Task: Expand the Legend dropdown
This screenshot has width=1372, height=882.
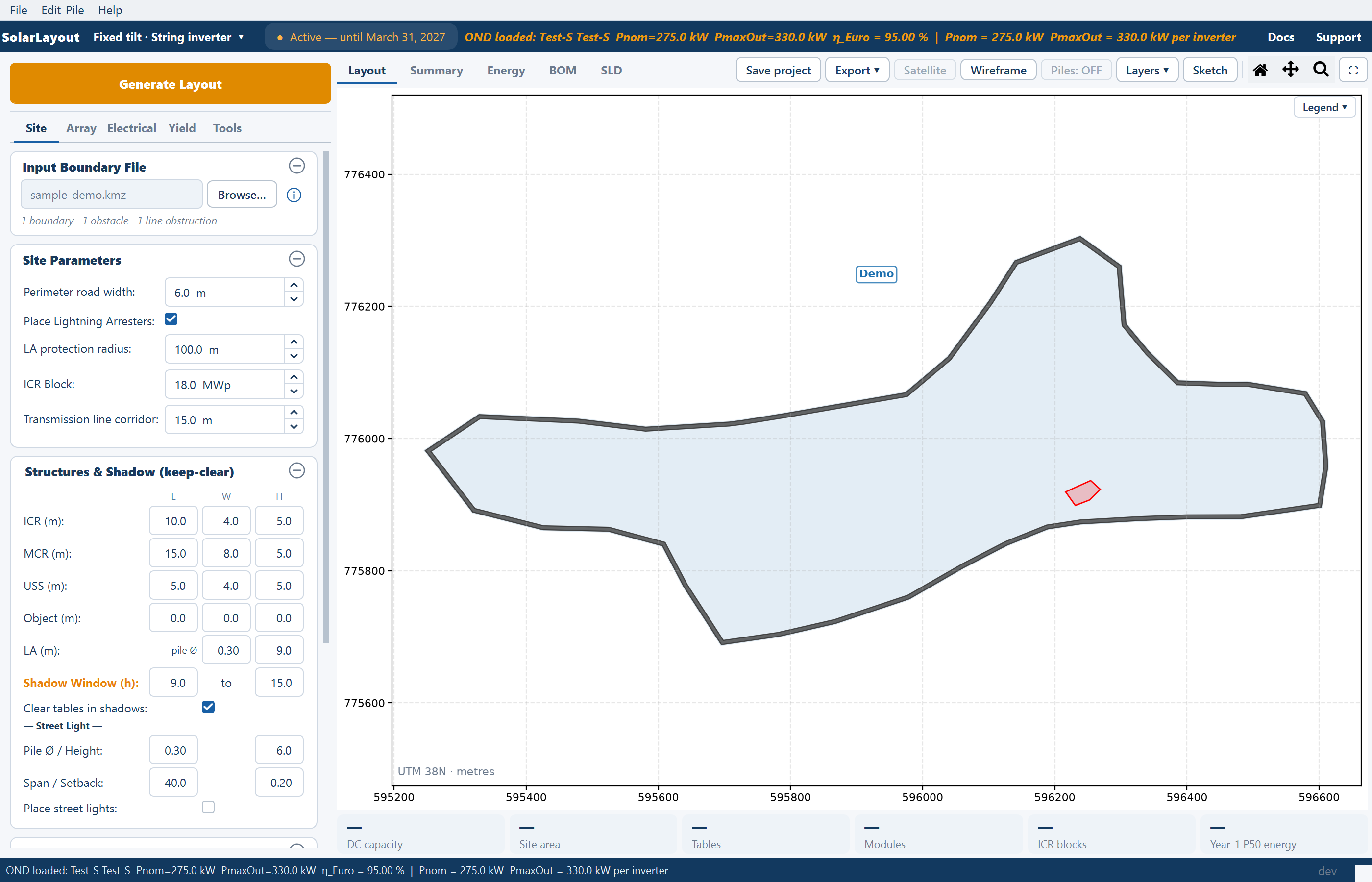Action: [x=1324, y=107]
